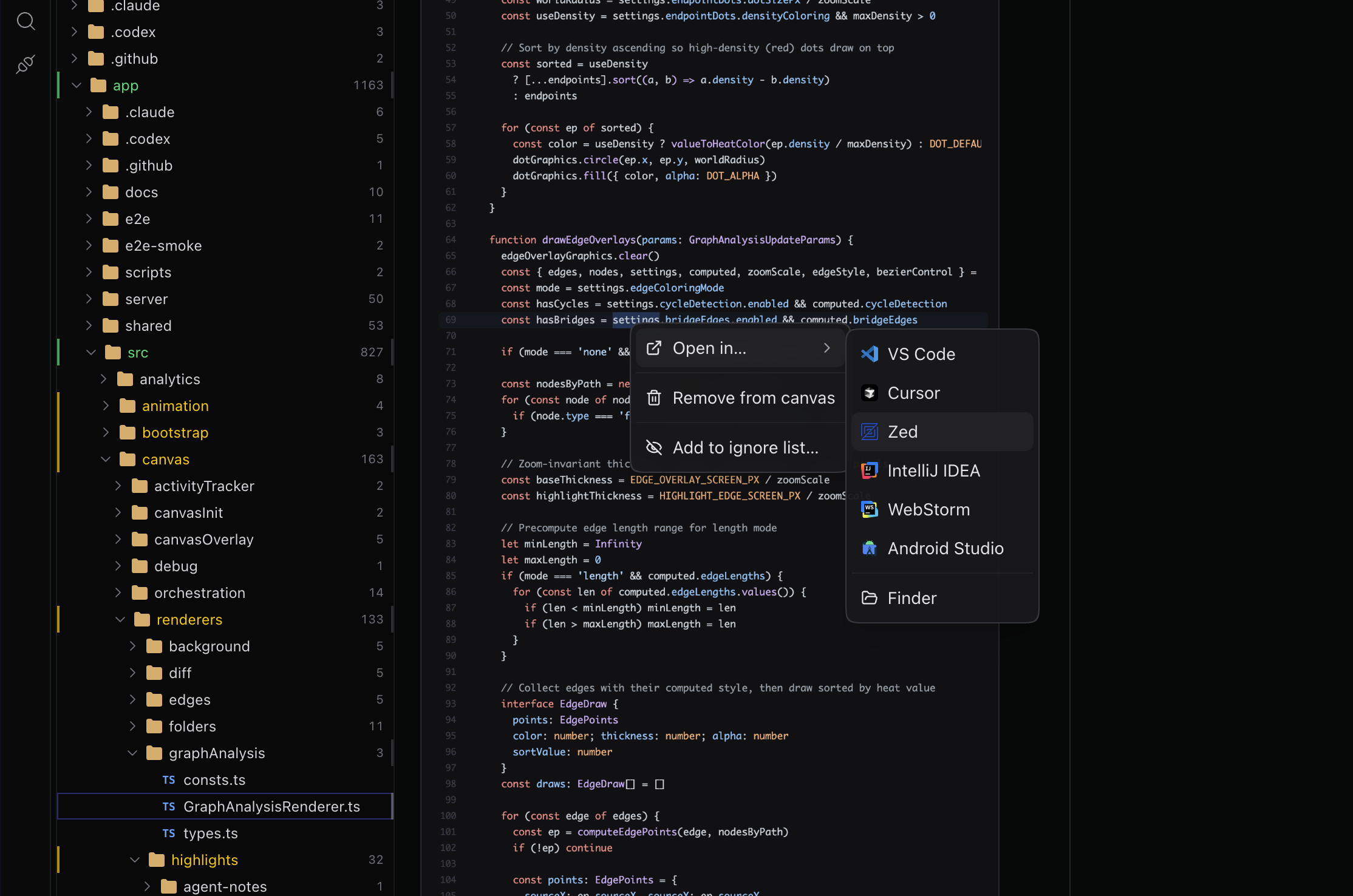Click line number 69 in gutter
The image size is (1353, 896).
pyautogui.click(x=451, y=320)
